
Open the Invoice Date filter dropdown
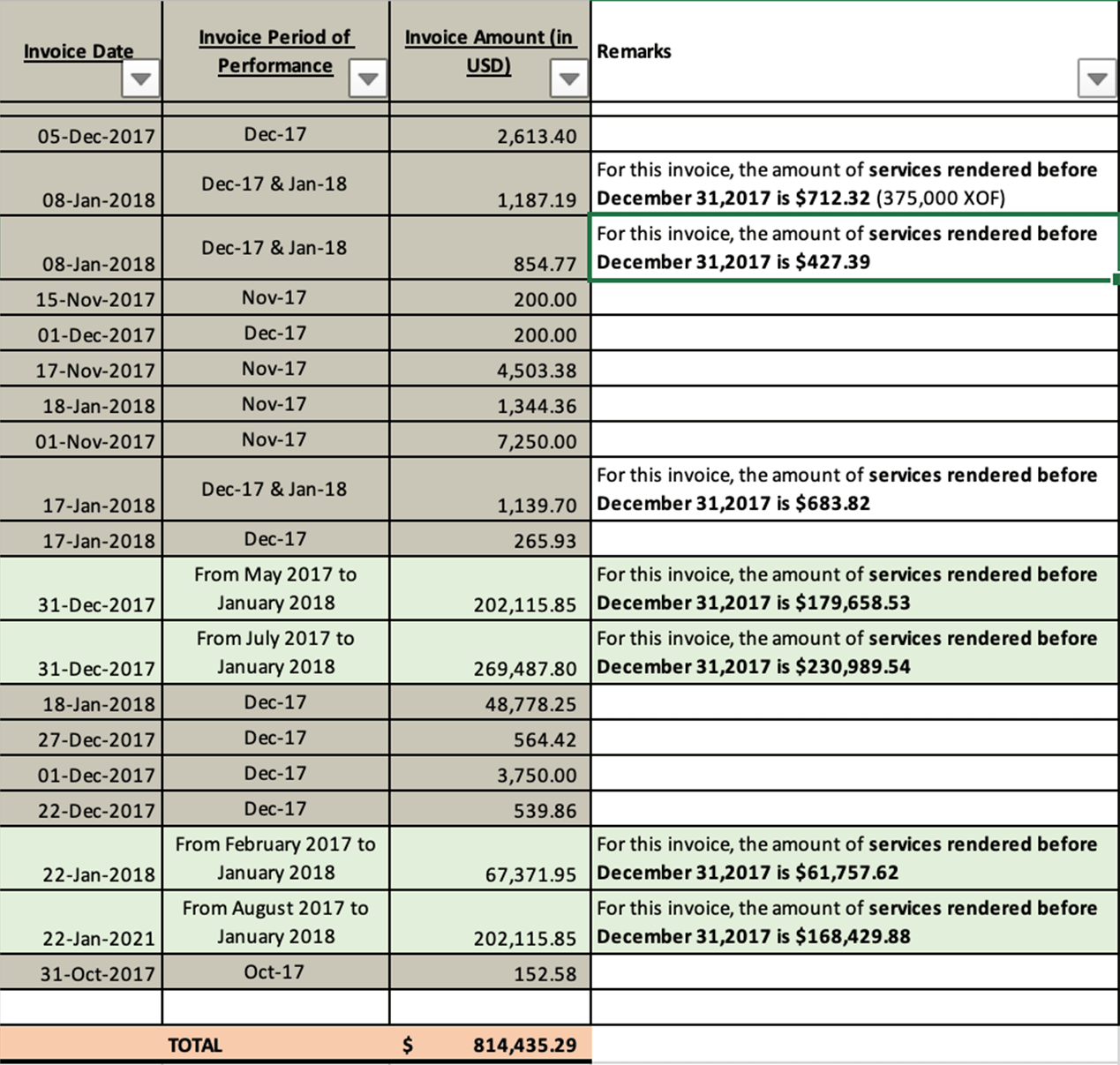tap(140, 79)
